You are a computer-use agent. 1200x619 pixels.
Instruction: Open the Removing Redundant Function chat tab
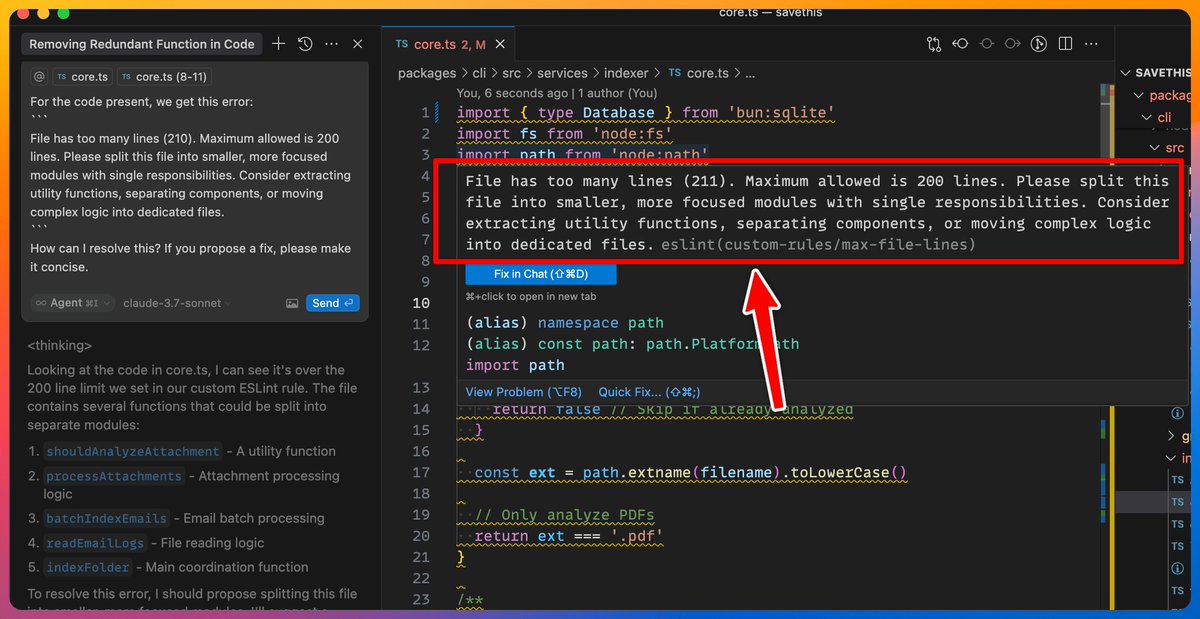141,44
